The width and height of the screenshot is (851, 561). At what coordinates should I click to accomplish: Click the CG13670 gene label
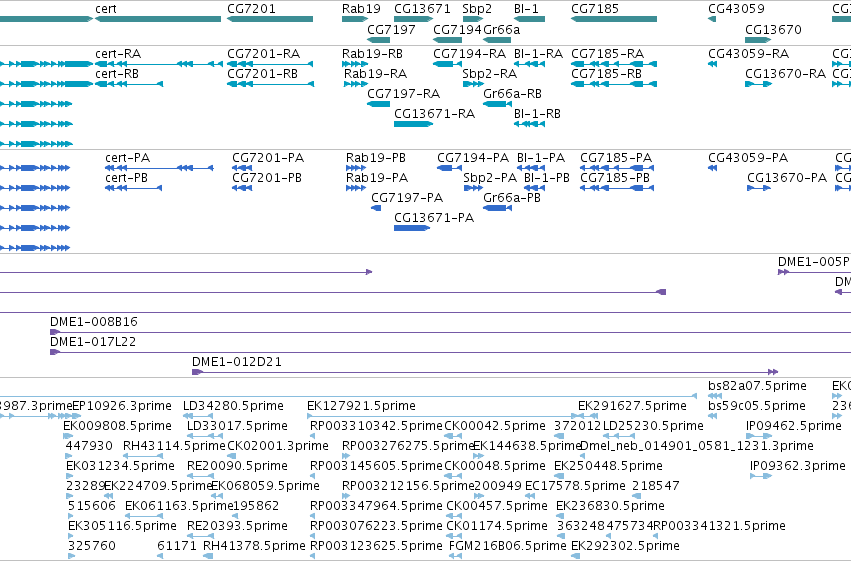(773, 29)
